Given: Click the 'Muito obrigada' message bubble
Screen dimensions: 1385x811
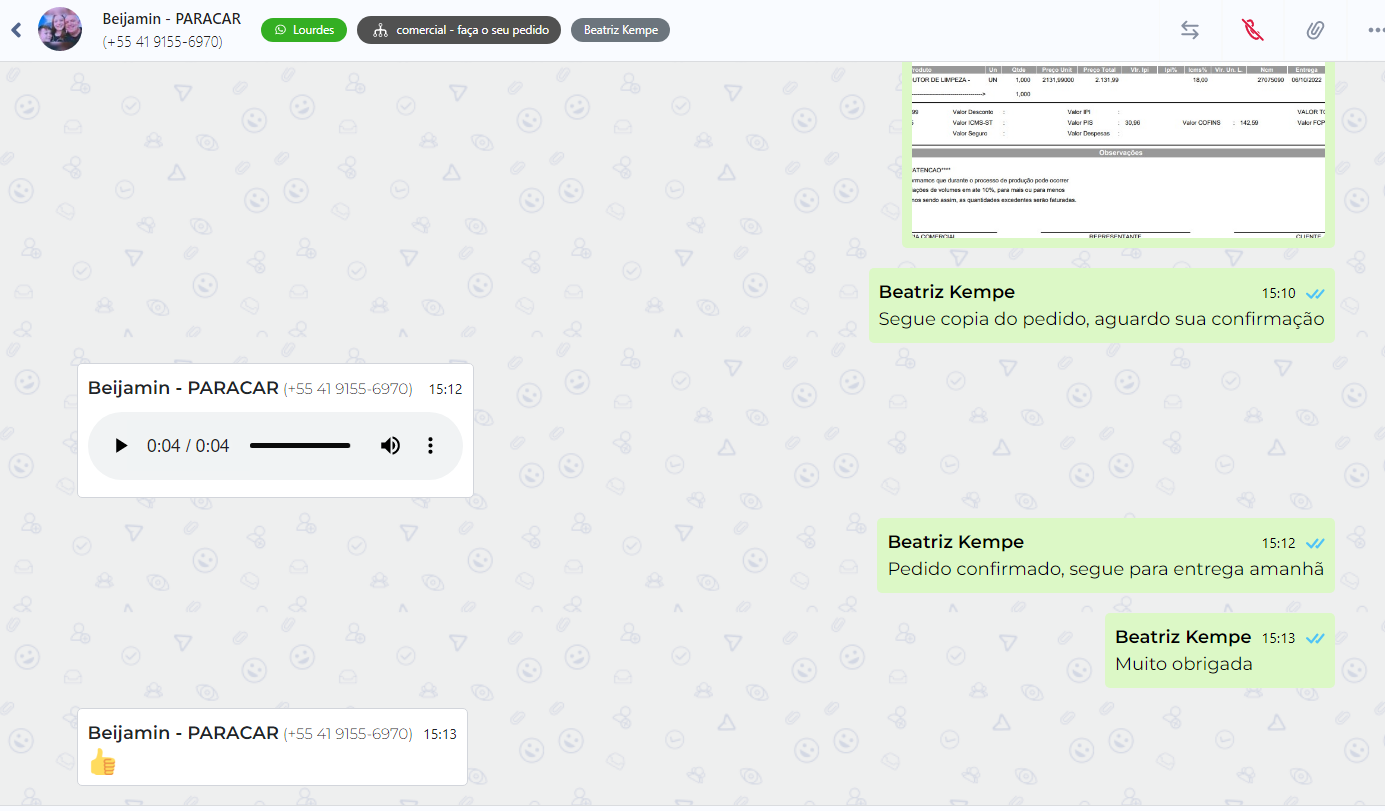Looking at the screenshot, I should [1183, 664].
